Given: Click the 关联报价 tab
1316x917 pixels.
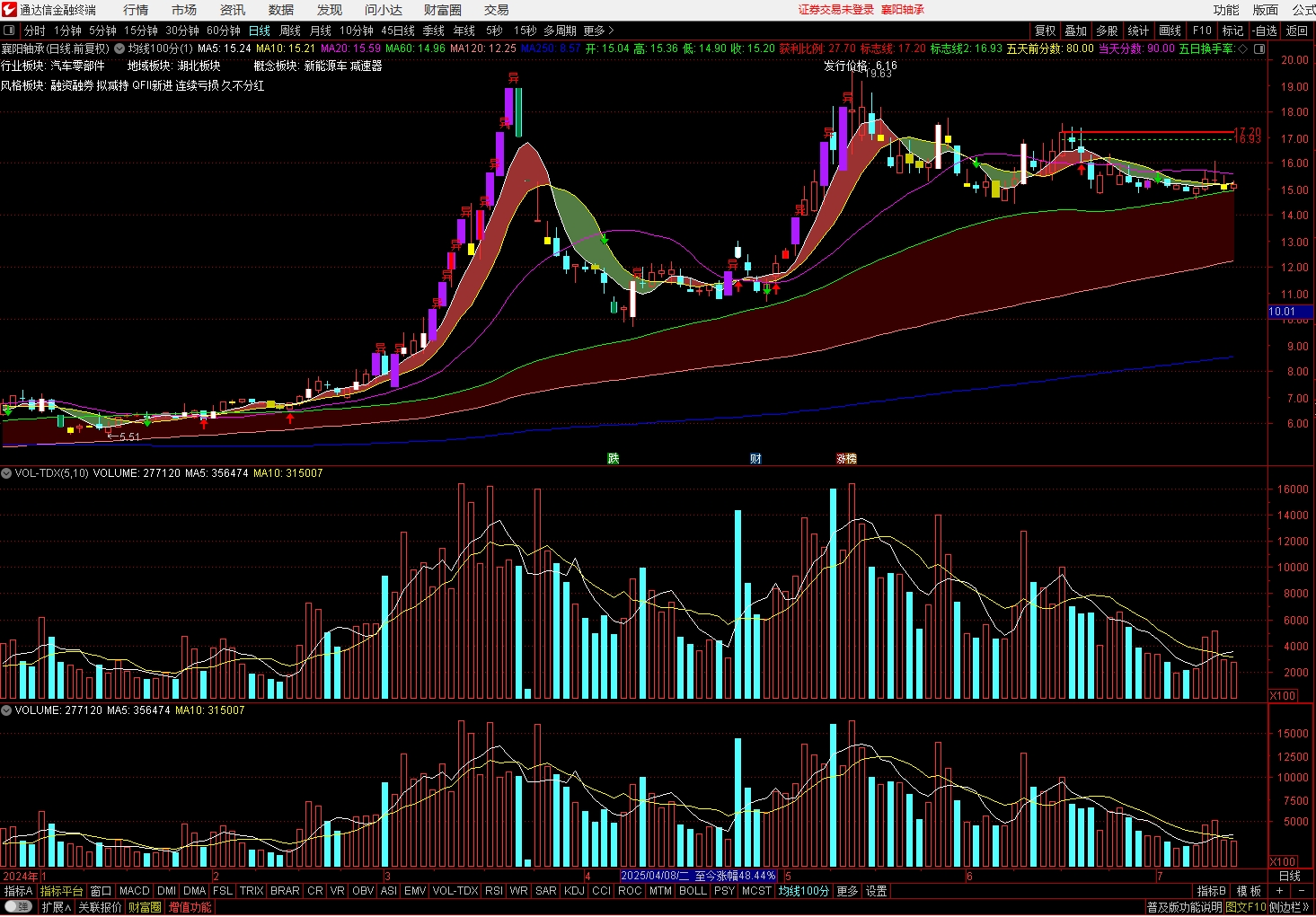Looking at the screenshot, I should click(x=100, y=907).
